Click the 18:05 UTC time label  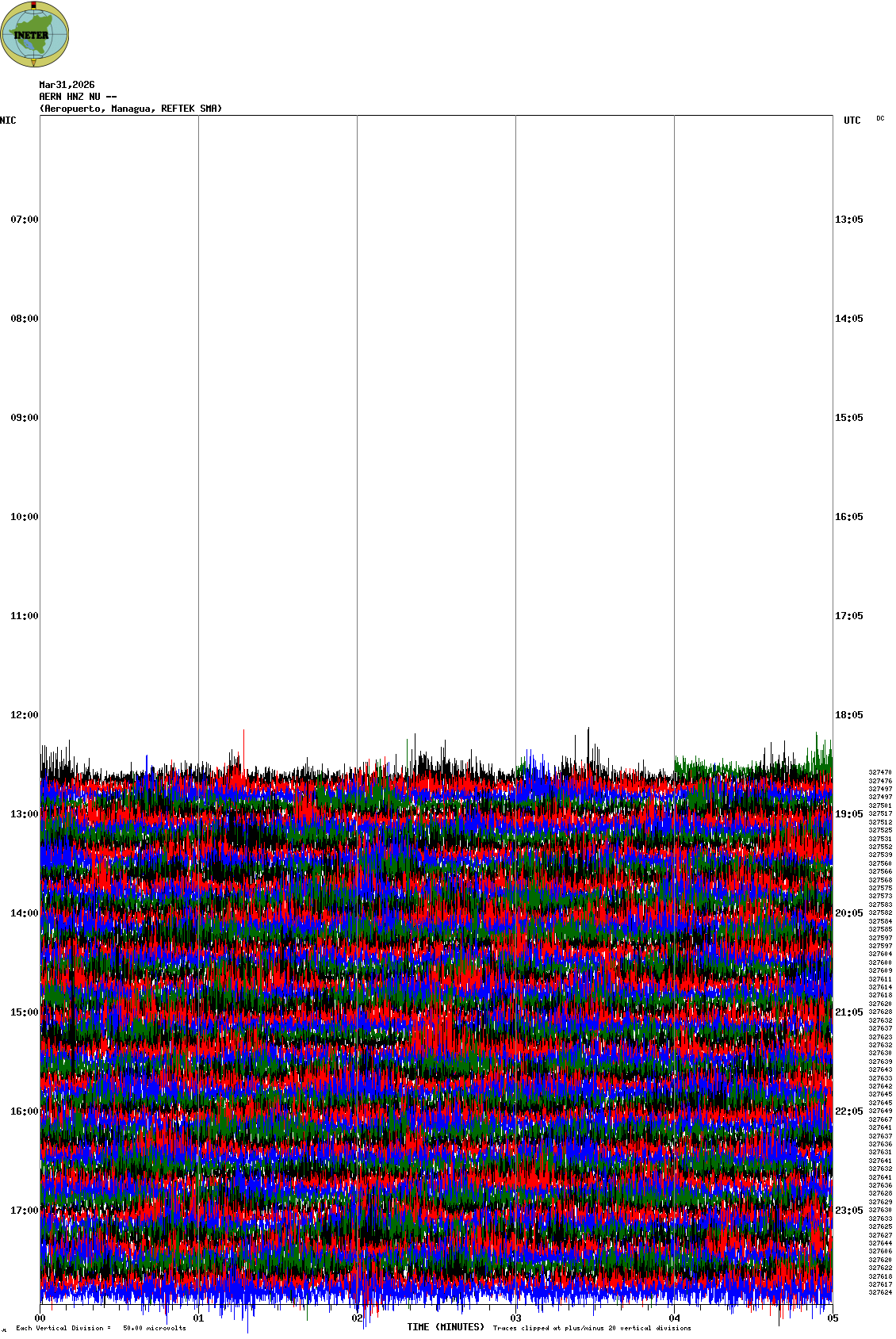848,715
